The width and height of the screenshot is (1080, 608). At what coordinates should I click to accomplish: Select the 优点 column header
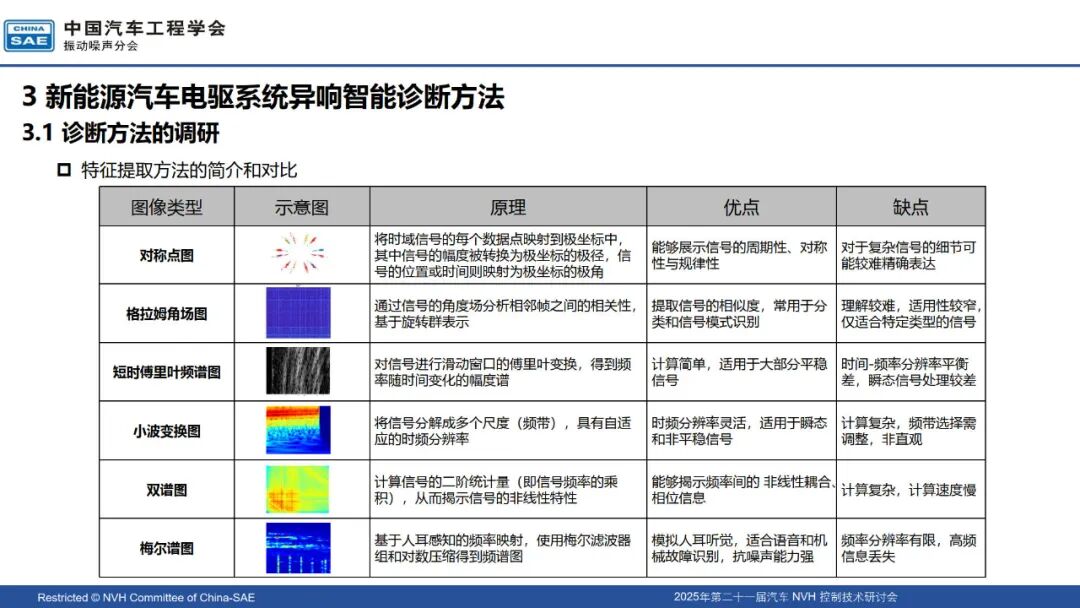(741, 207)
